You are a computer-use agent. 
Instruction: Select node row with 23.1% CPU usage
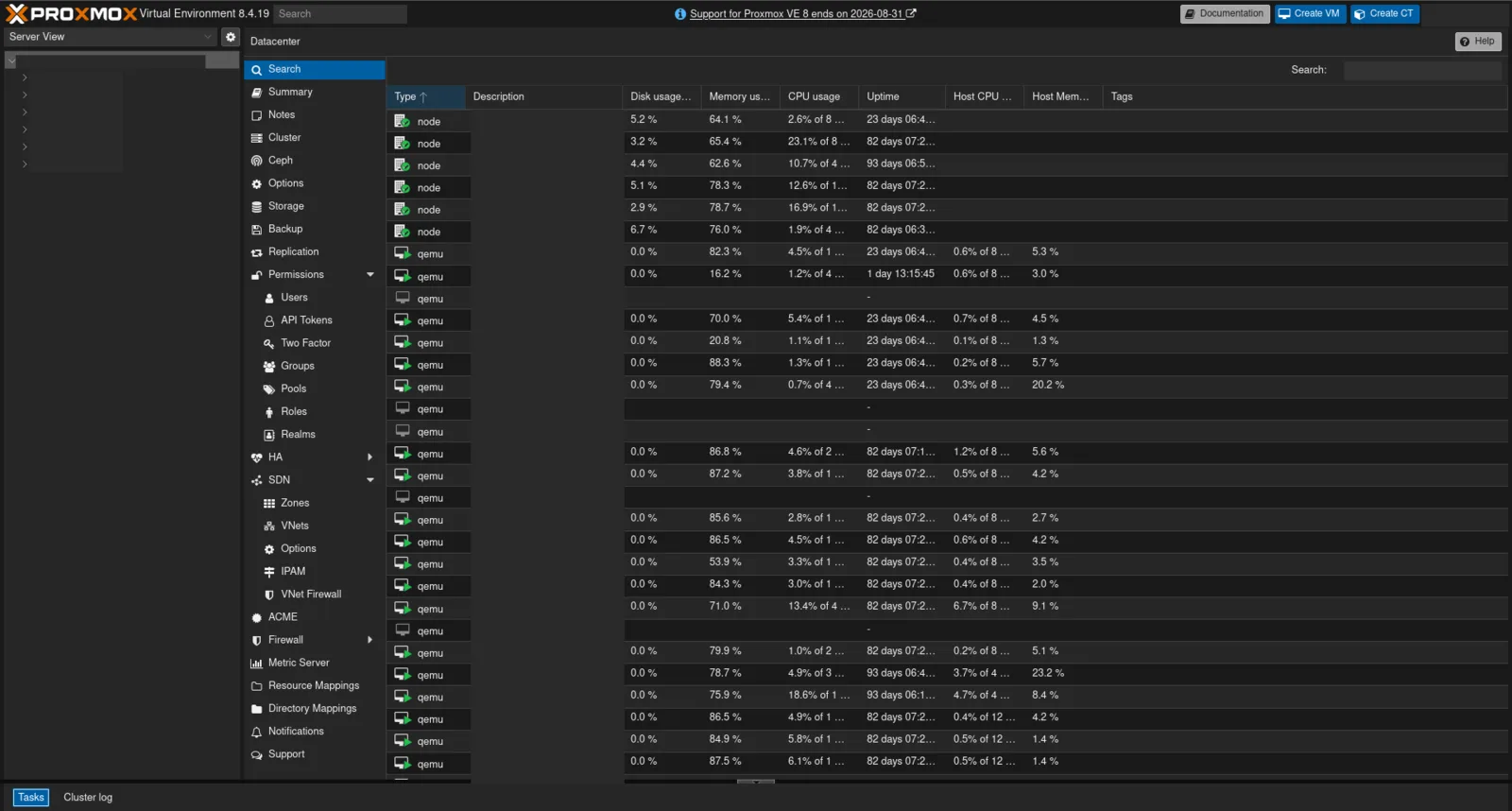[x=947, y=143]
